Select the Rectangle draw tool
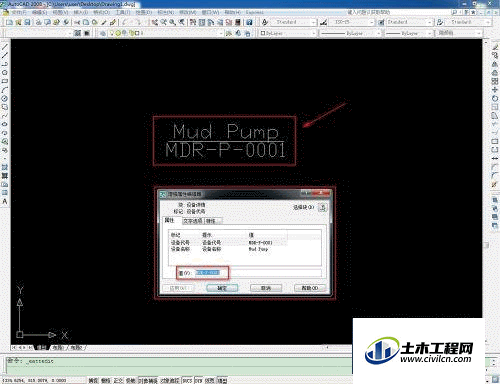This screenshot has width=500, height=384. pyautogui.click(x=5, y=81)
